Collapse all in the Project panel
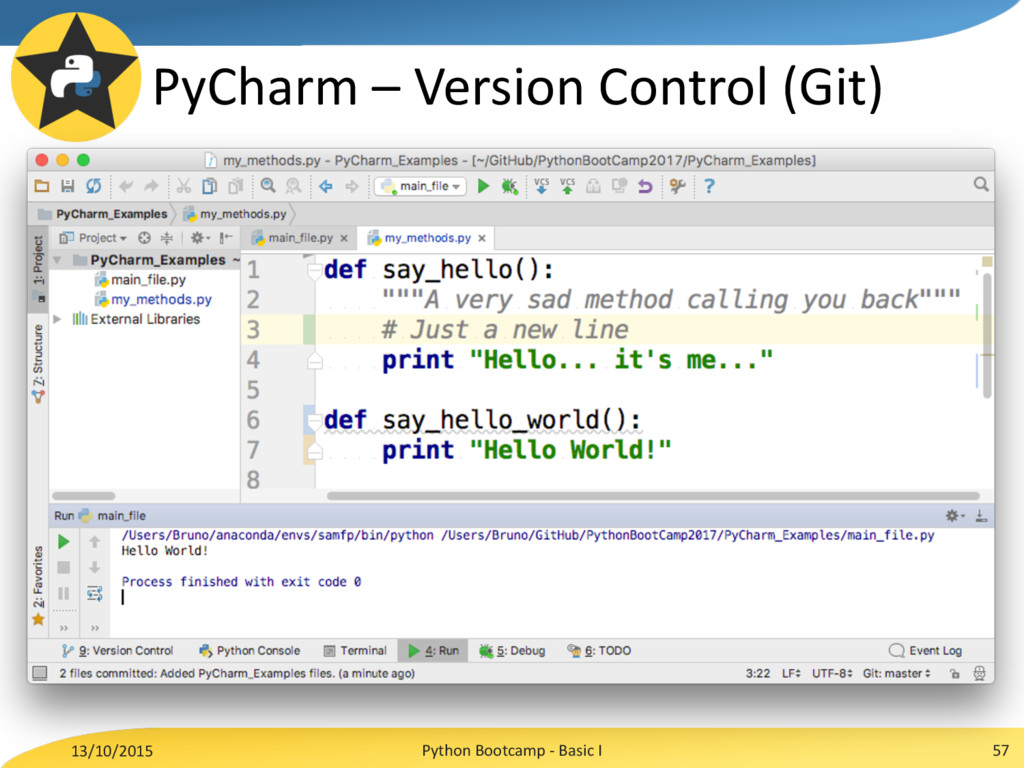The height and width of the screenshot is (768, 1024). (x=167, y=238)
